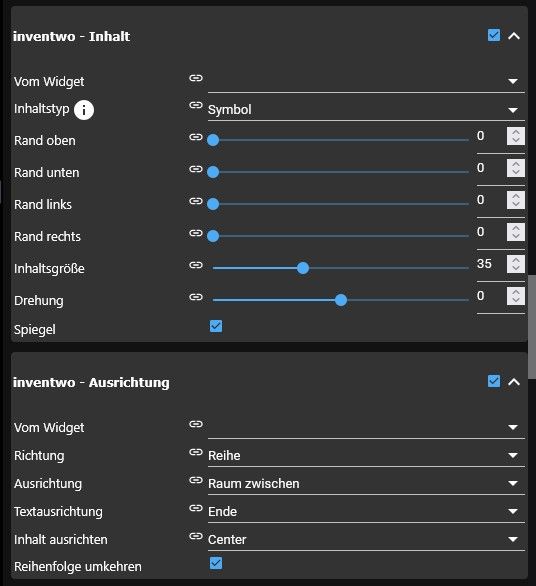Click the info icon beside Inhaltstyp
Image resolution: width=536 pixels, height=586 pixels.
tap(84, 110)
